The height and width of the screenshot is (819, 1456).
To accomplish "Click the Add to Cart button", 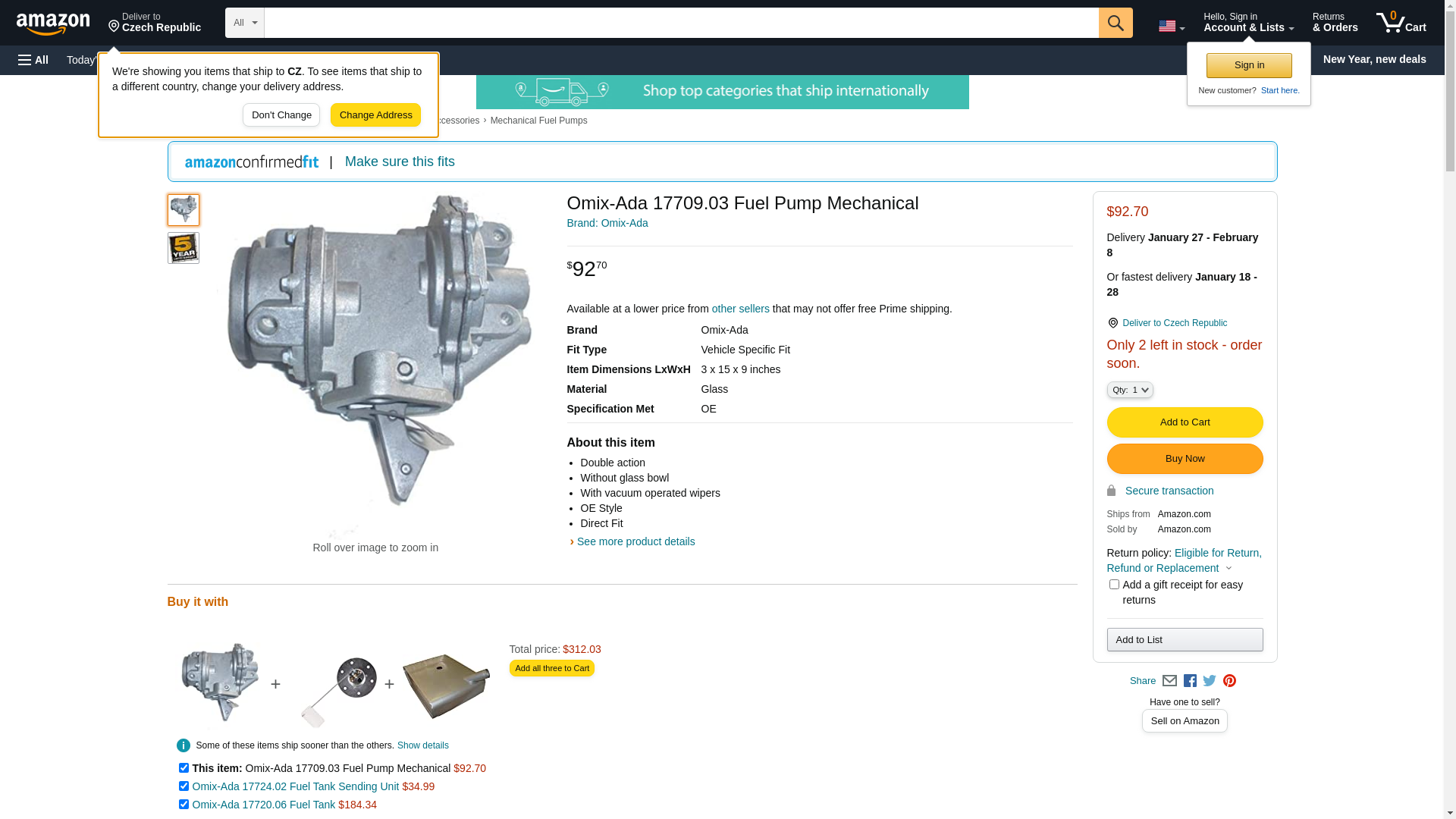I will (1185, 422).
